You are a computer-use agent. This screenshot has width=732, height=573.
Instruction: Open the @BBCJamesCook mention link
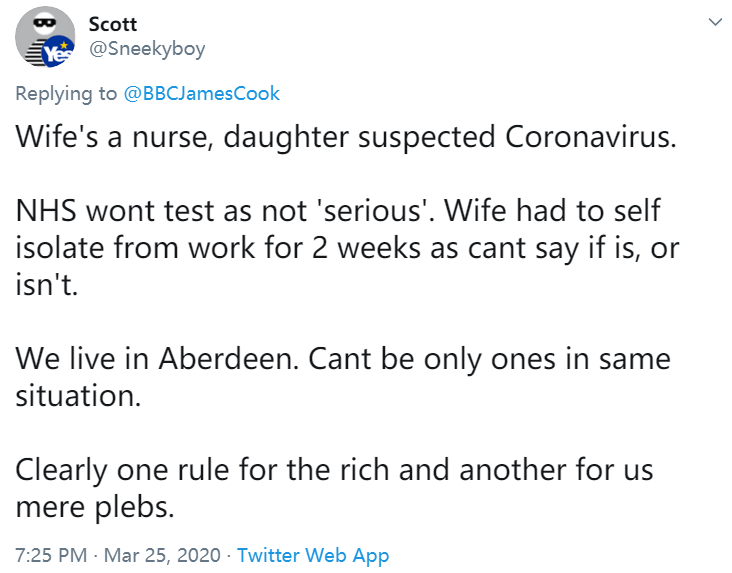(x=201, y=93)
